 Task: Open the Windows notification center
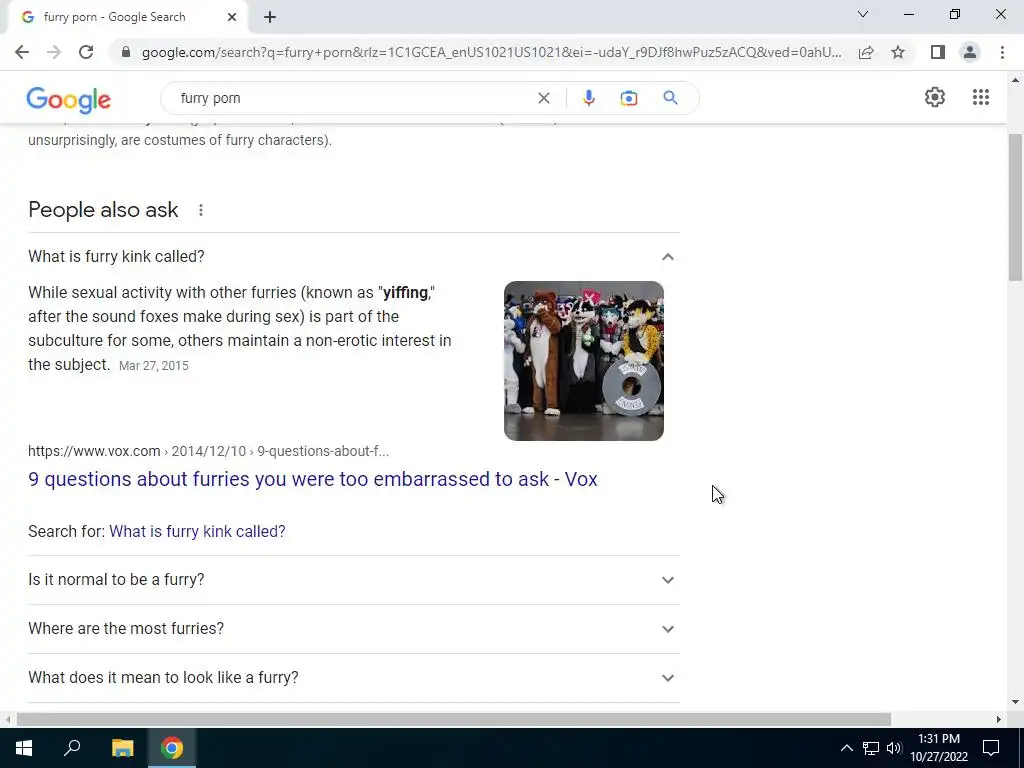(x=991, y=748)
